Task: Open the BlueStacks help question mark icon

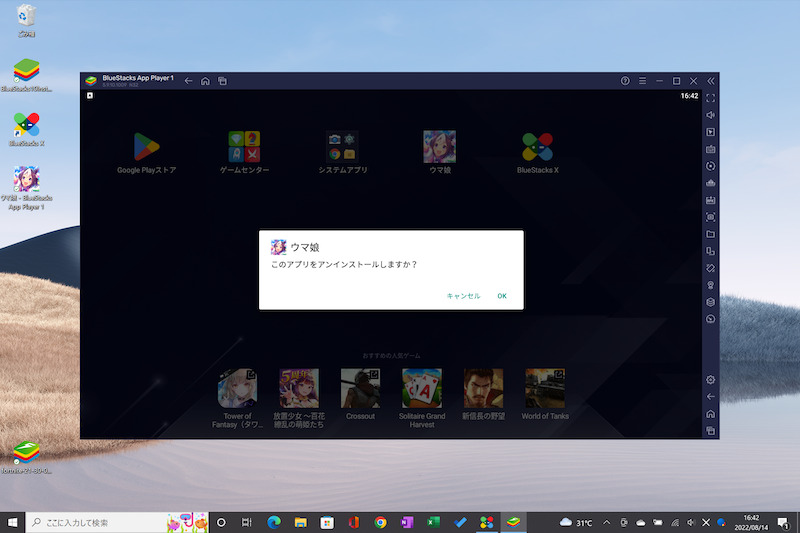Action: tap(625, 80)
